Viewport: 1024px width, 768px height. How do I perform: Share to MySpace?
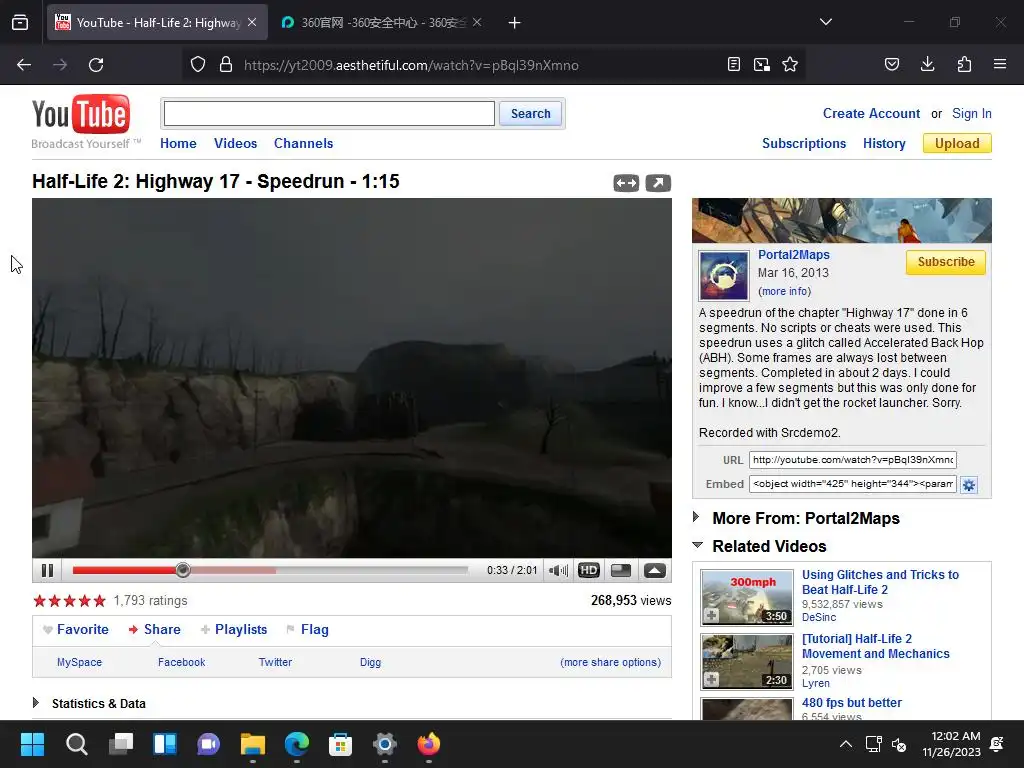click(x=79, y=662)
